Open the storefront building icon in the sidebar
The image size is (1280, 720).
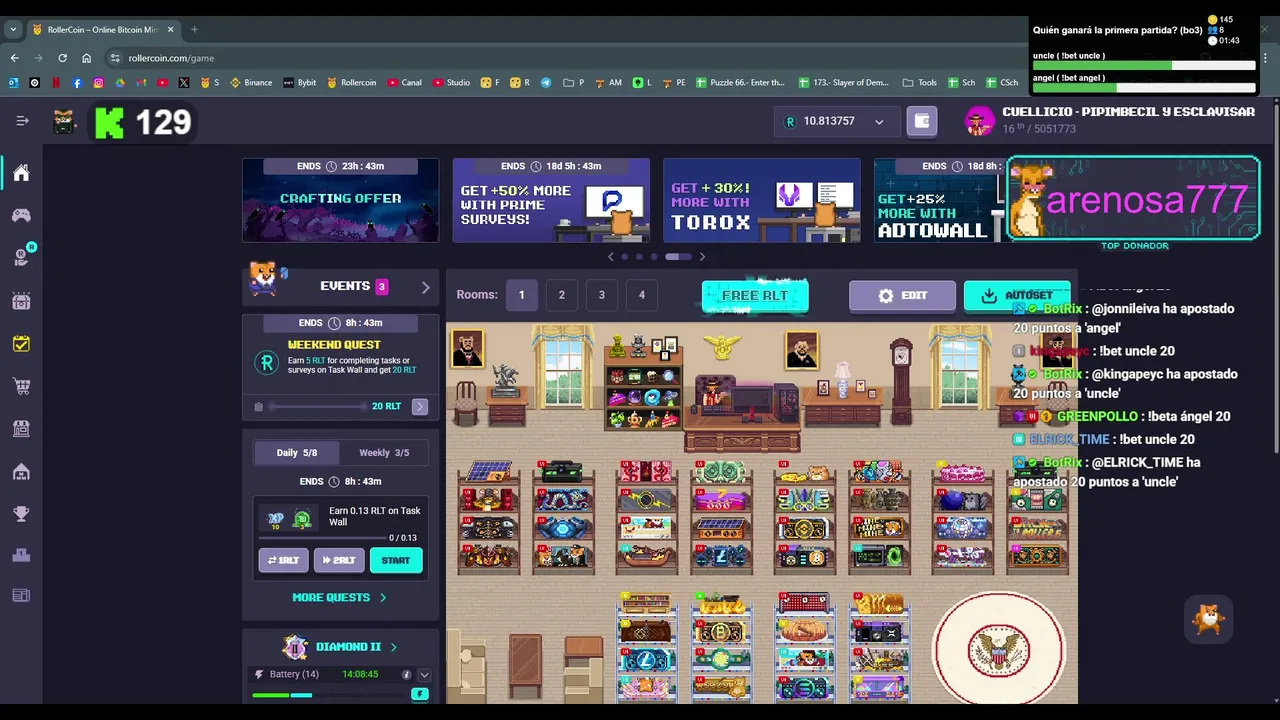coord(21,428)
